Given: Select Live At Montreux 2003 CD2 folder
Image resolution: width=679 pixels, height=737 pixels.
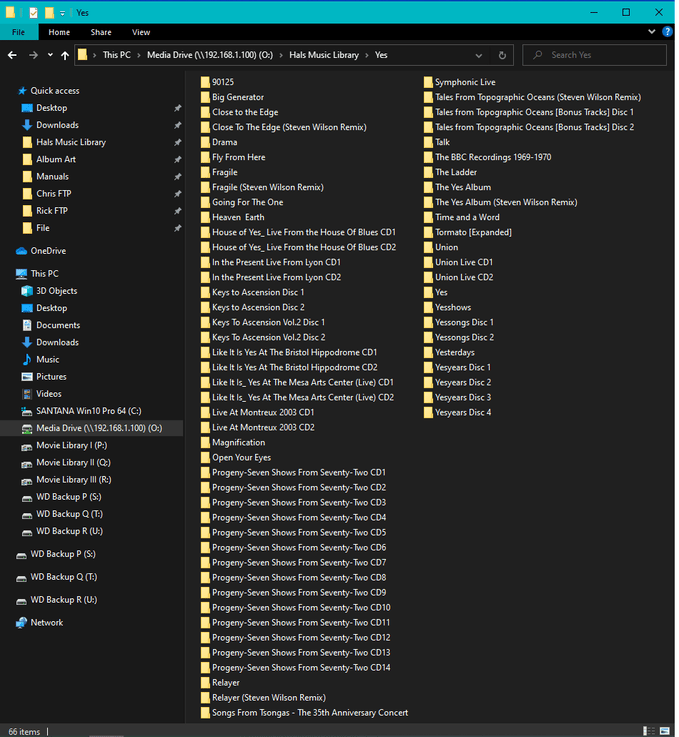Looking at the screenshot, I should (263, 428).
